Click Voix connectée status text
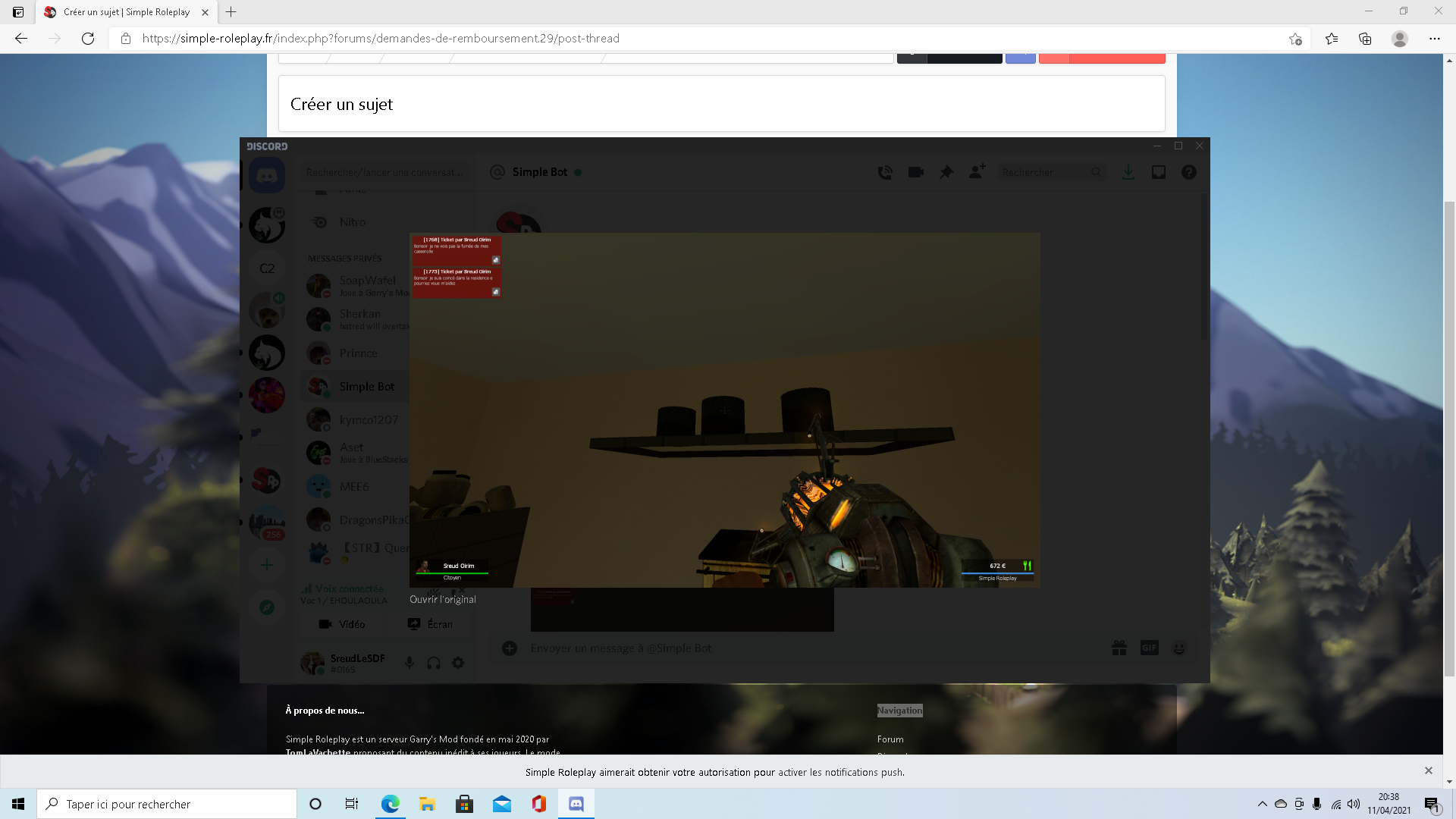 (349, 588)
